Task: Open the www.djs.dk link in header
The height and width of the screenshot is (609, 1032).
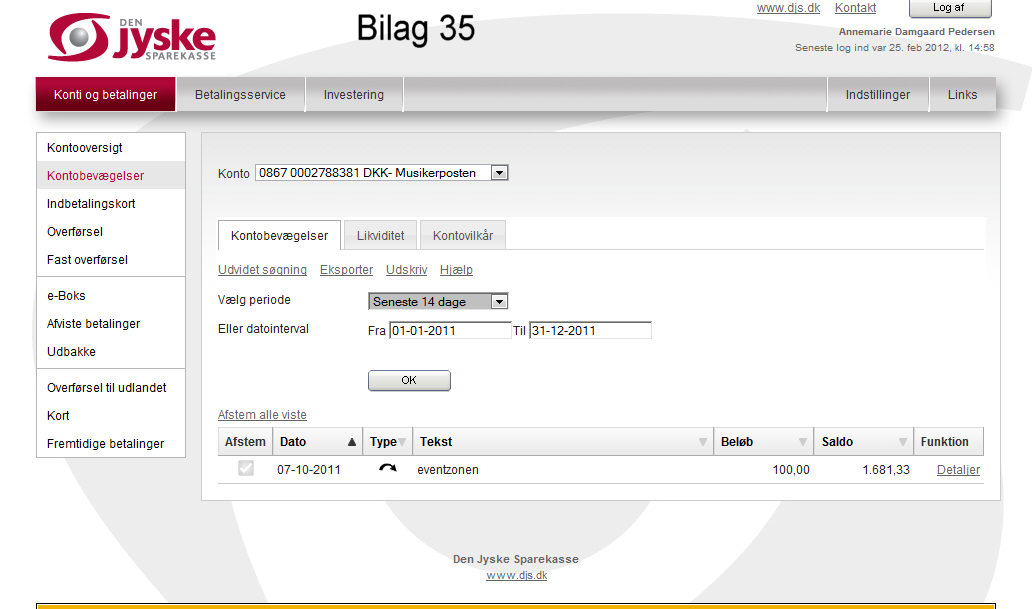Action: pyautogui.click(x=788, y=8)
